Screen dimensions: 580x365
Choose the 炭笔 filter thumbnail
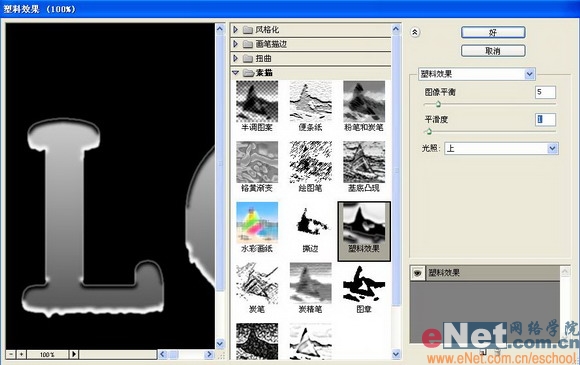pos(257,283)
